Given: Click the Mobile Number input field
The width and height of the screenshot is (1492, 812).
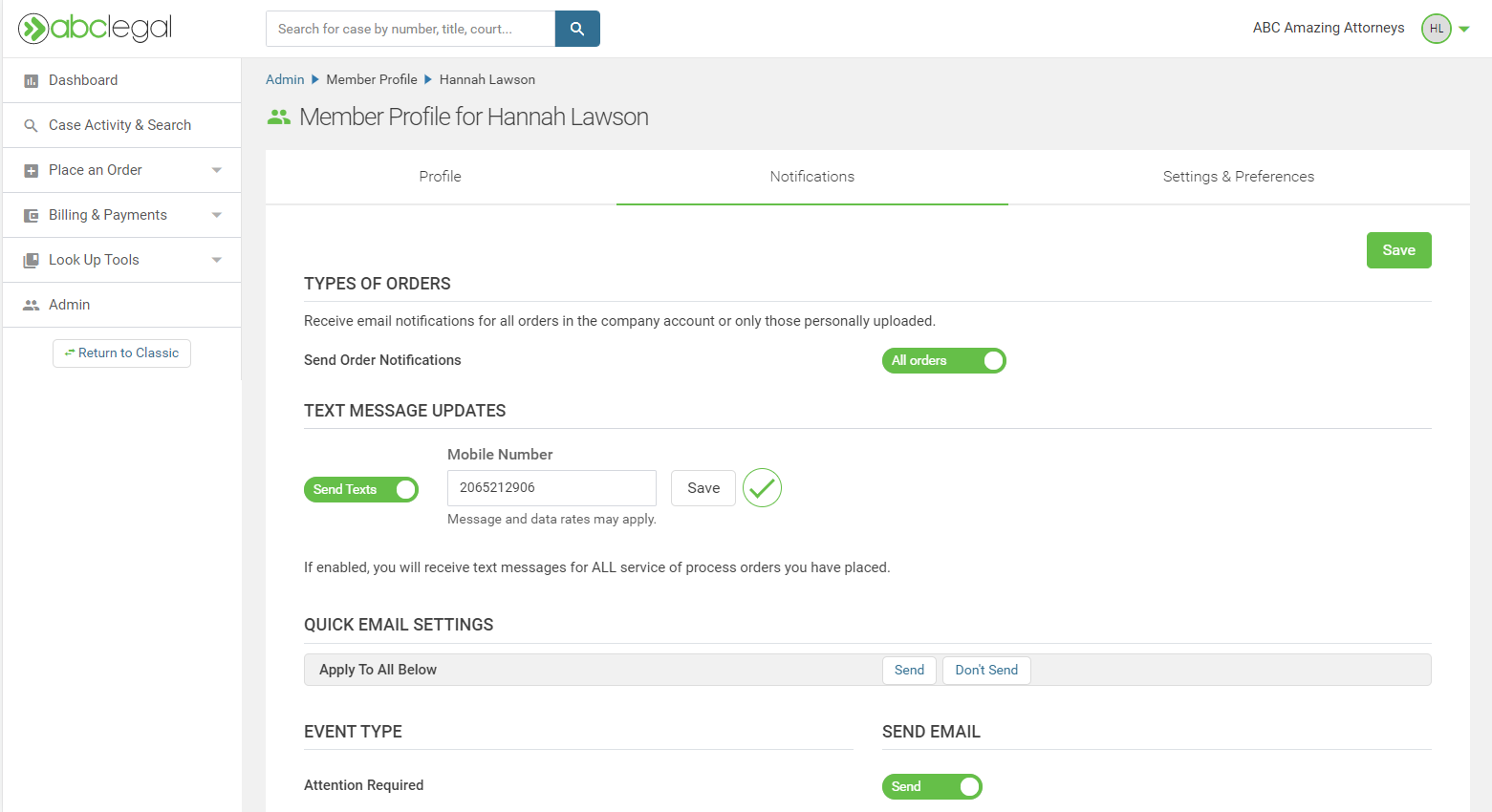Looking at the screenshot, I should point(551,488).
